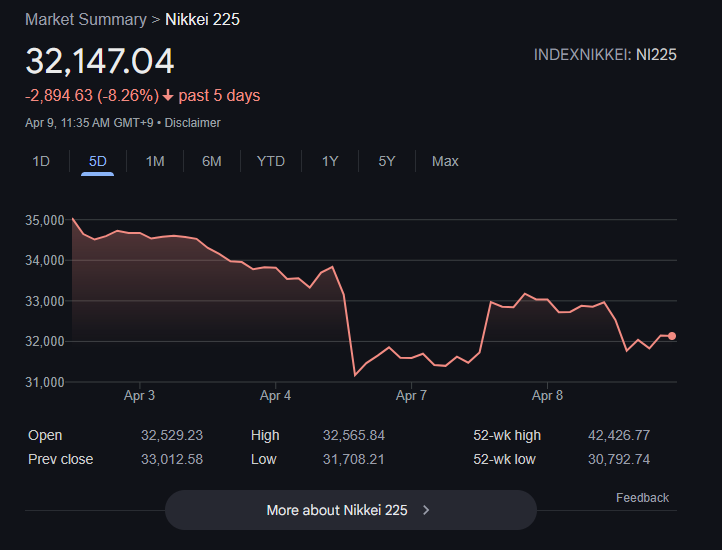Click the 35,000 y-axis label
The image size is (722, 550).
point(45,220)
